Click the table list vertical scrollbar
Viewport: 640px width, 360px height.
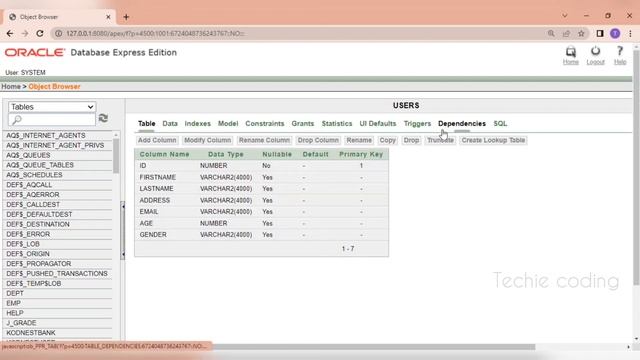coord(116,155)
